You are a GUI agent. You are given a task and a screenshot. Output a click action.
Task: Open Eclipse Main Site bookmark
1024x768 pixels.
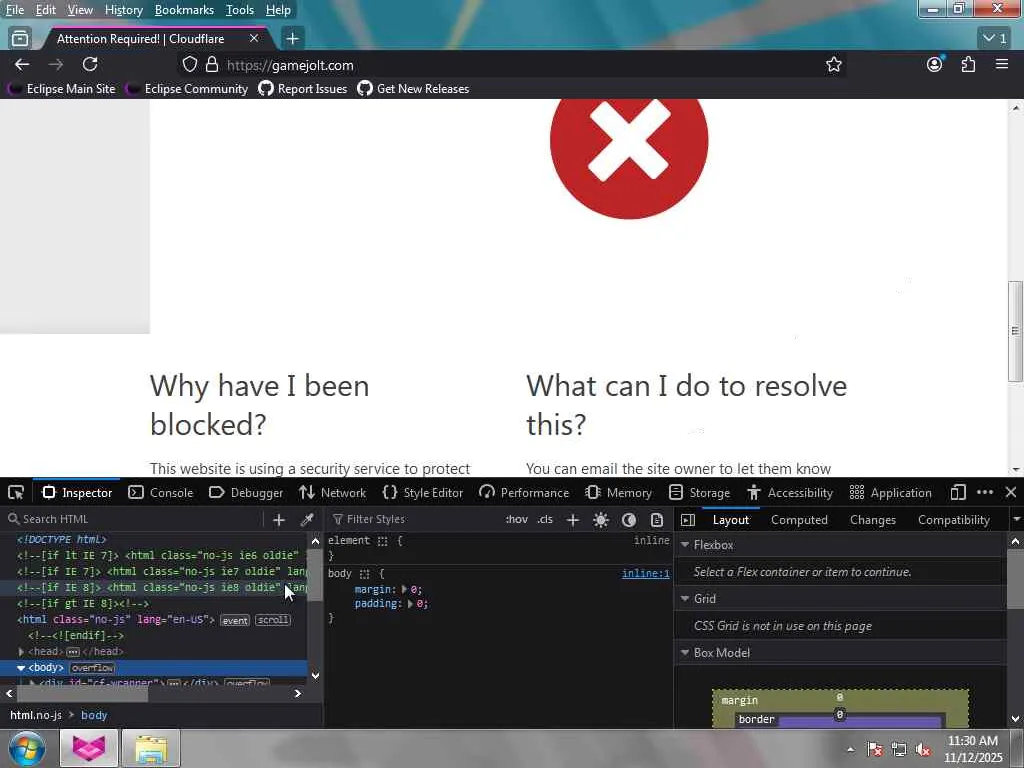pyautogui.click(x=62, y=89)
